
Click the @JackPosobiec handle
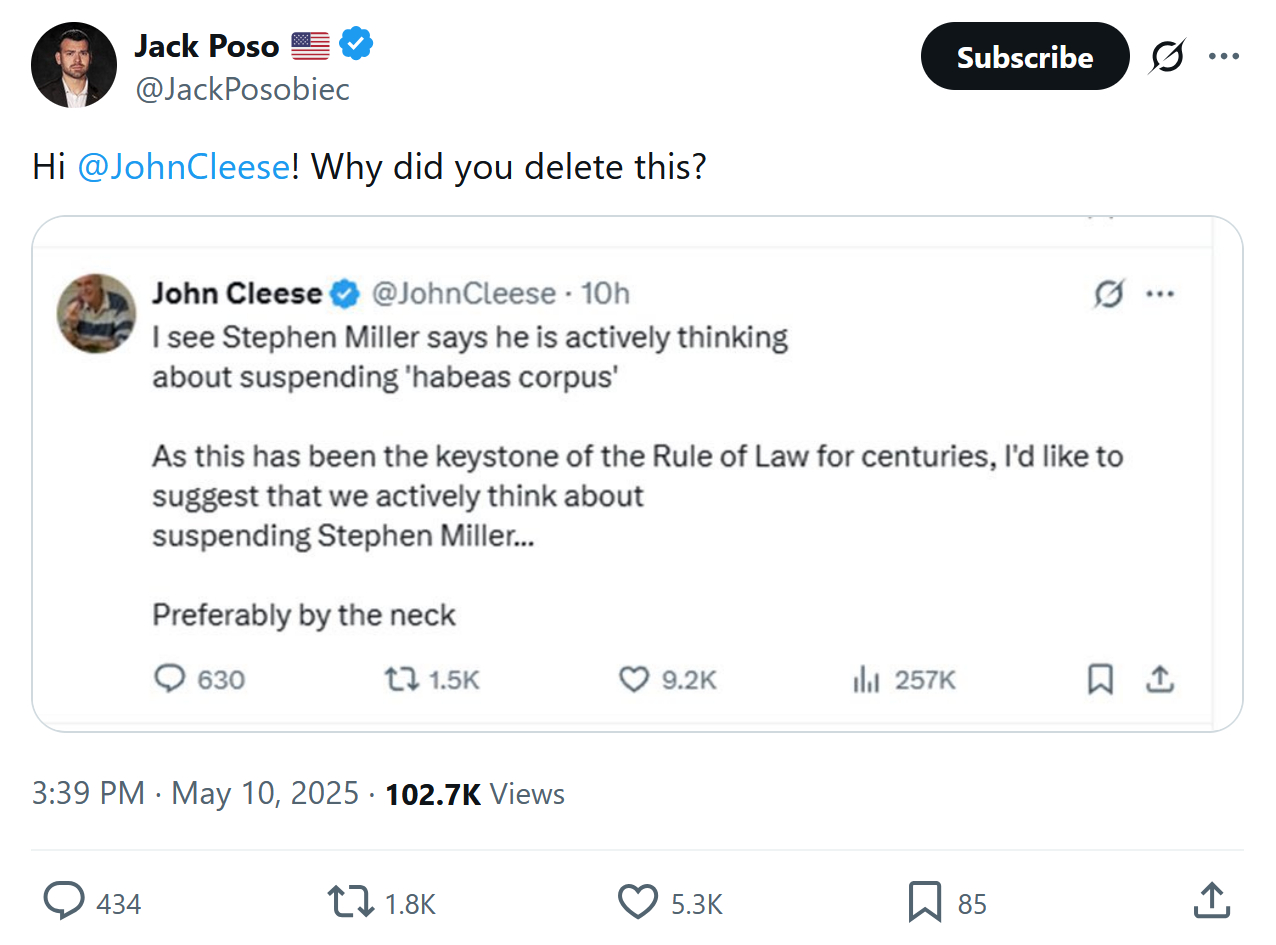[x=242, y=90]
